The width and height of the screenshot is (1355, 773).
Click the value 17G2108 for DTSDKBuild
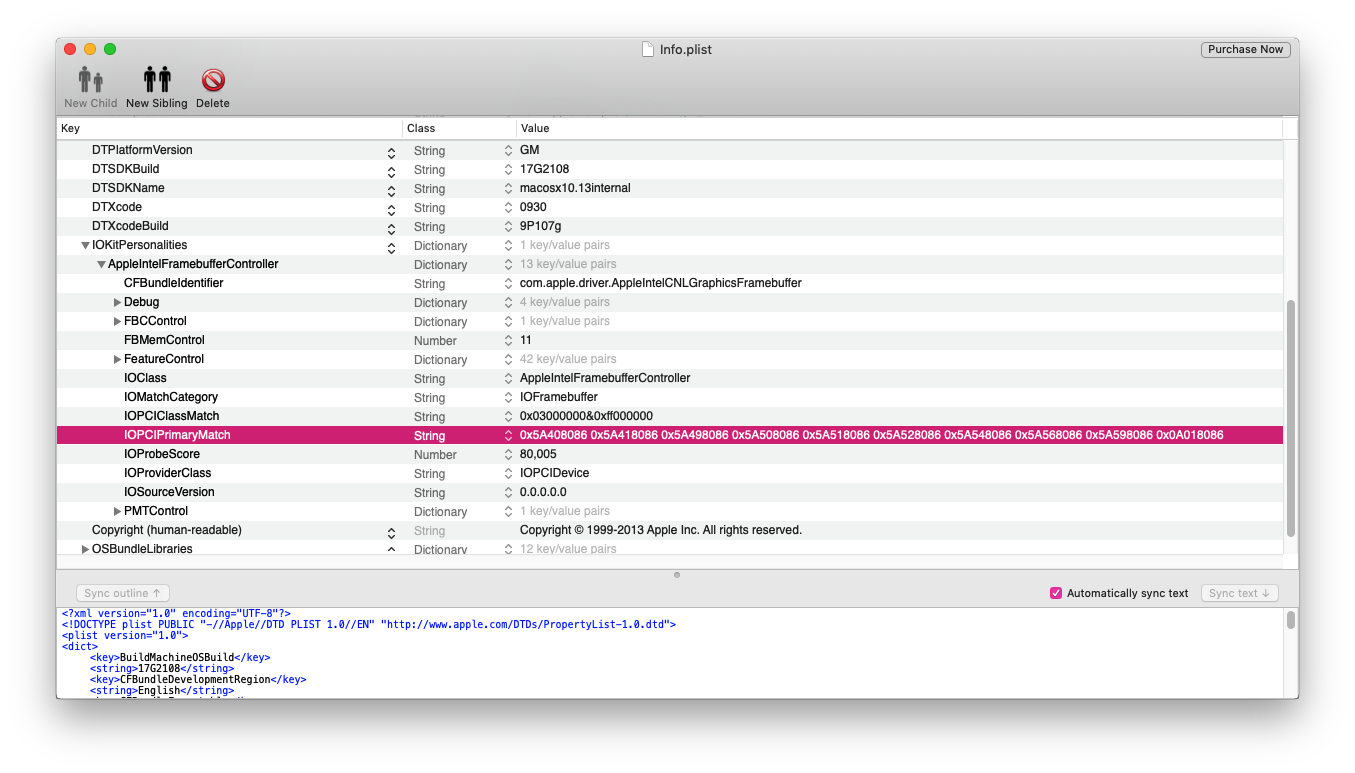544,169
